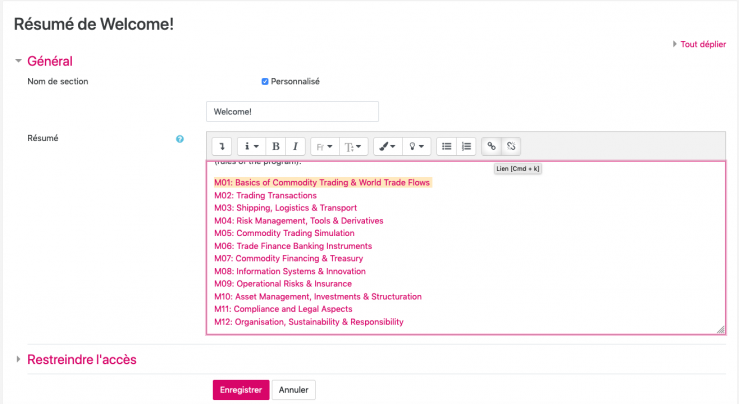Insert an unordered bullet list
739x404 pixels.
click(x=447, y=146)
